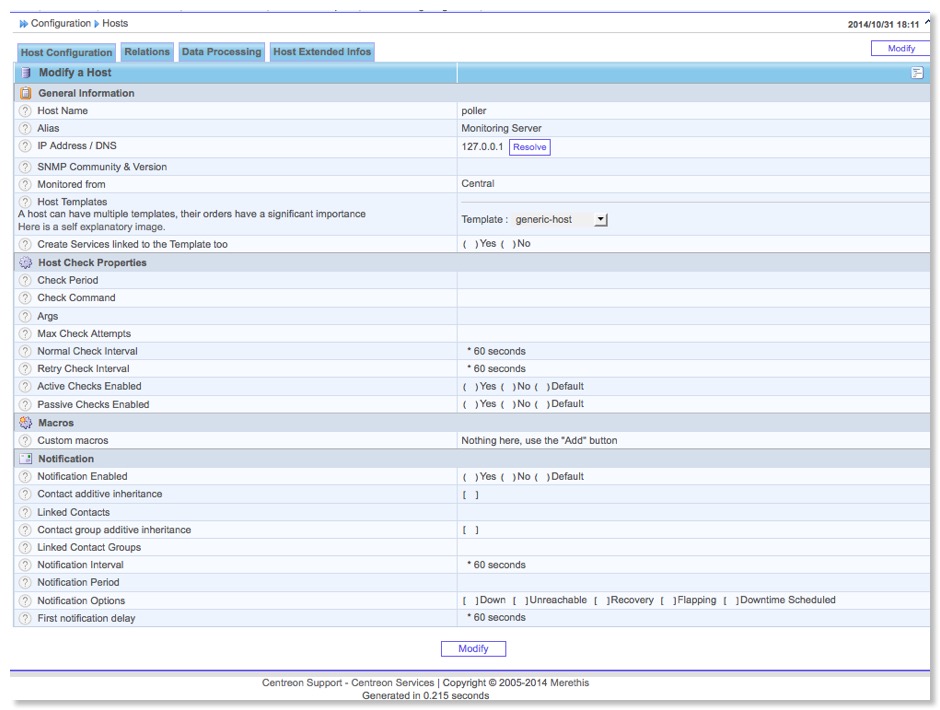The height and width of the screenshot is (710, 940).
Task: Click help icon beside Max Check Attempts
Action: coord(25,334)
